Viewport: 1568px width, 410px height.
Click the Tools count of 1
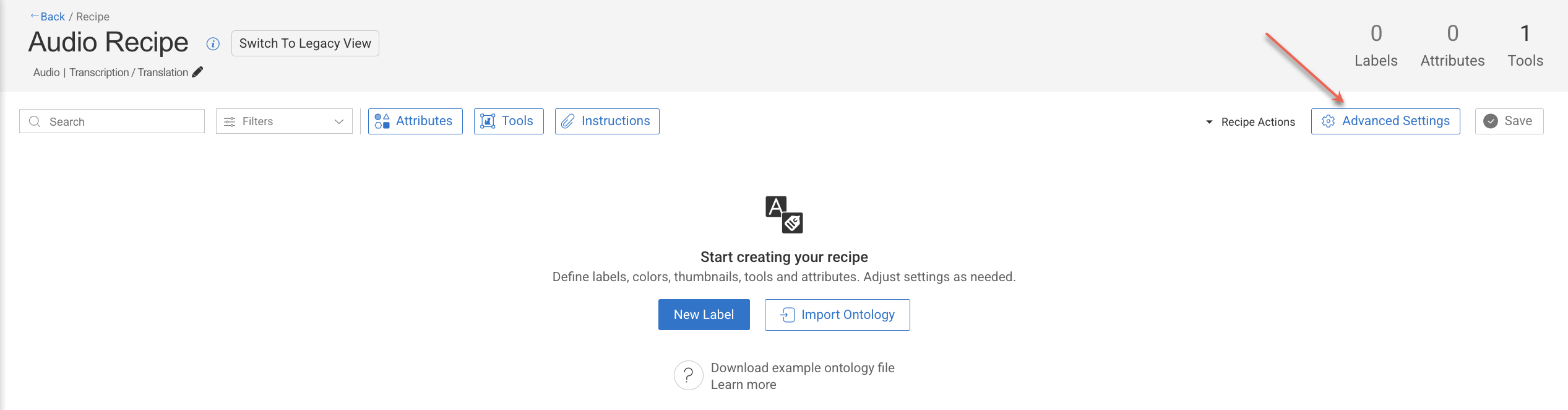pos(1525,33)
